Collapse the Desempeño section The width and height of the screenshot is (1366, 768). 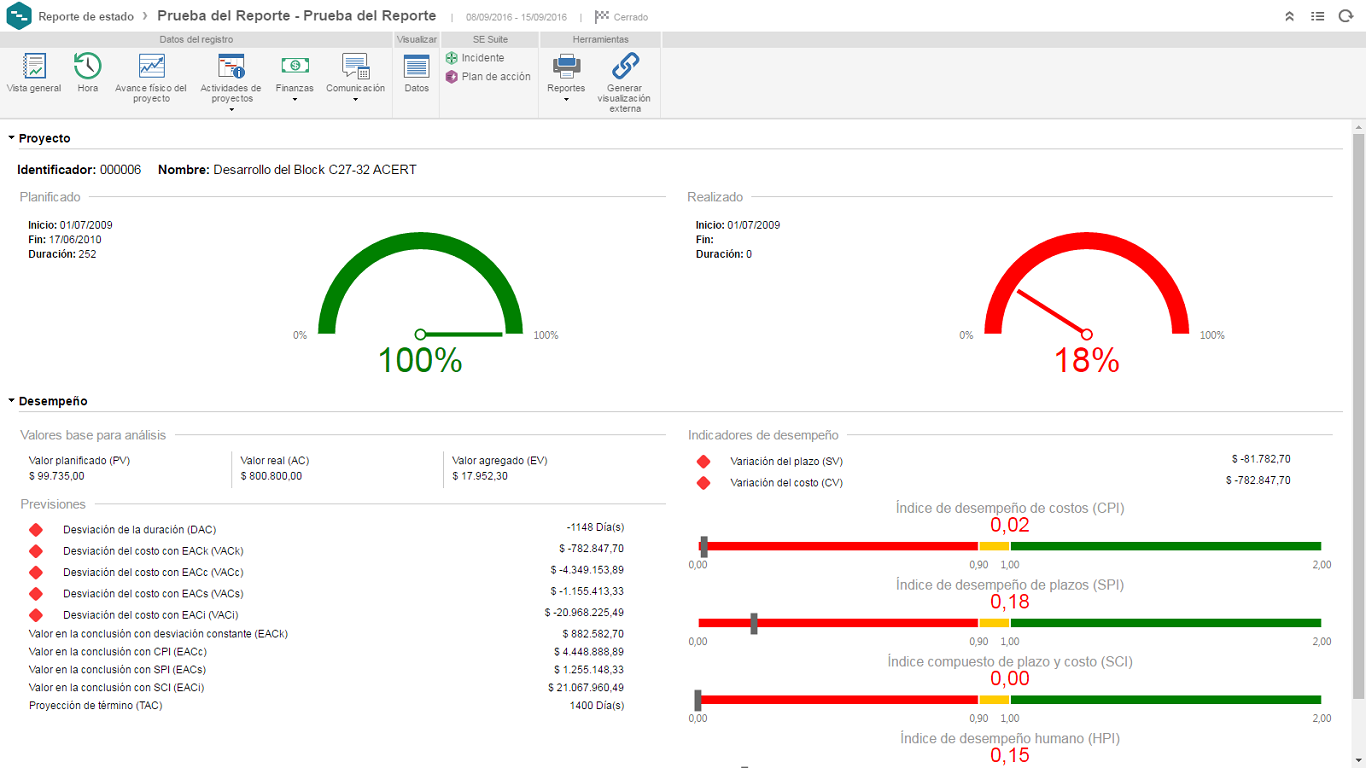tap(12, 402)
